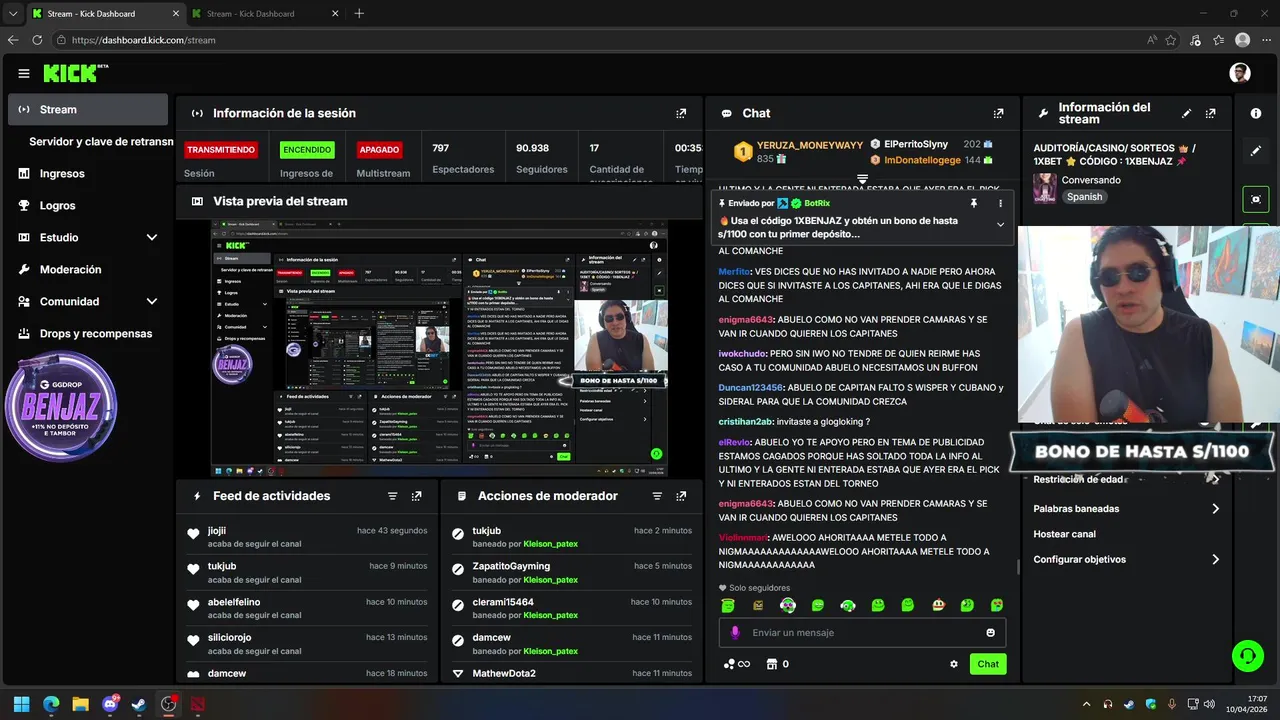The width and height of the screenshot is (1280, 720).
Task: Open the browser tab list dropdown
Action: click(12, 14)
